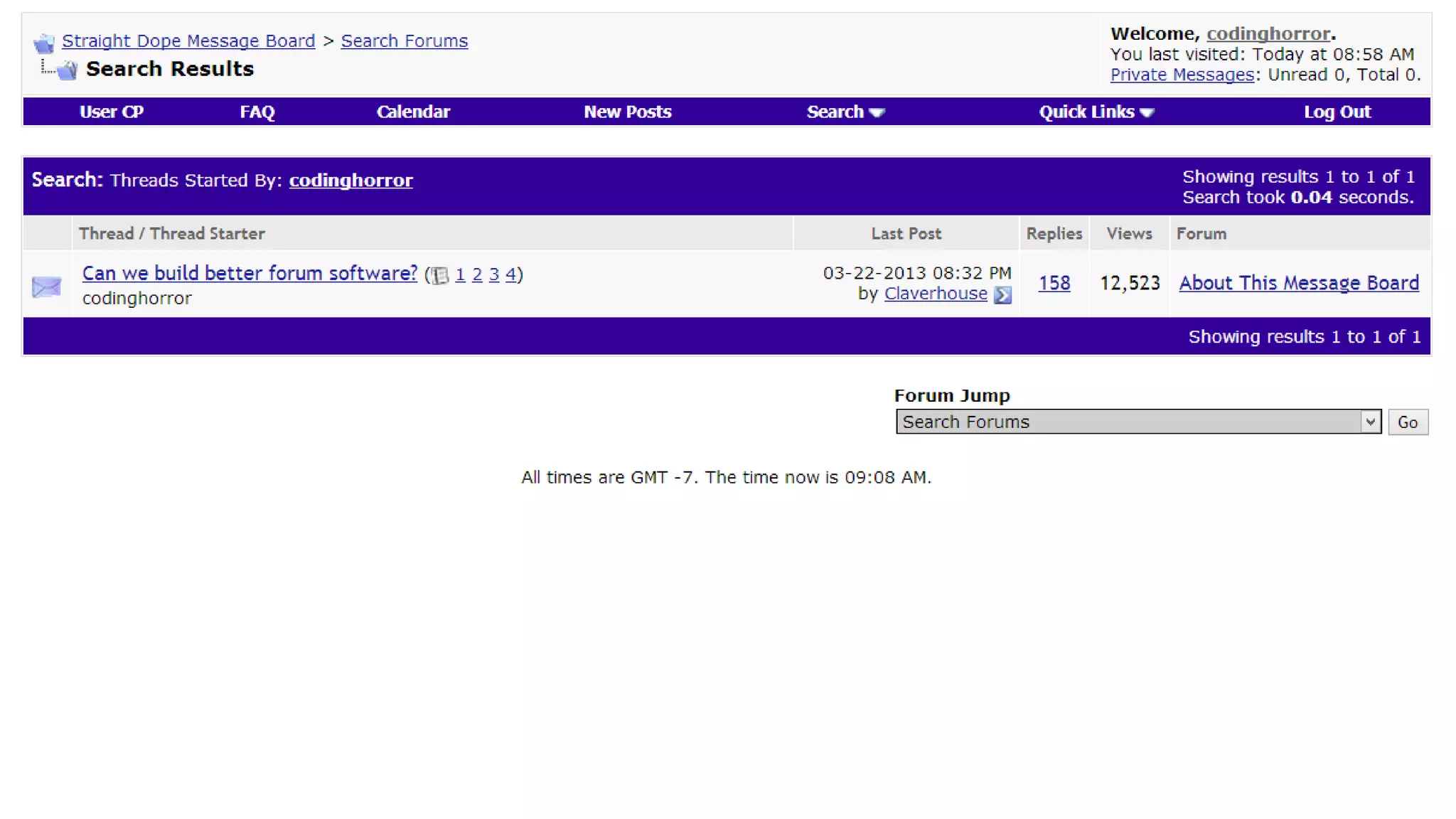Click the Search Results reload folder icon
Viewport: 1456px width, 819px height.
67,70
